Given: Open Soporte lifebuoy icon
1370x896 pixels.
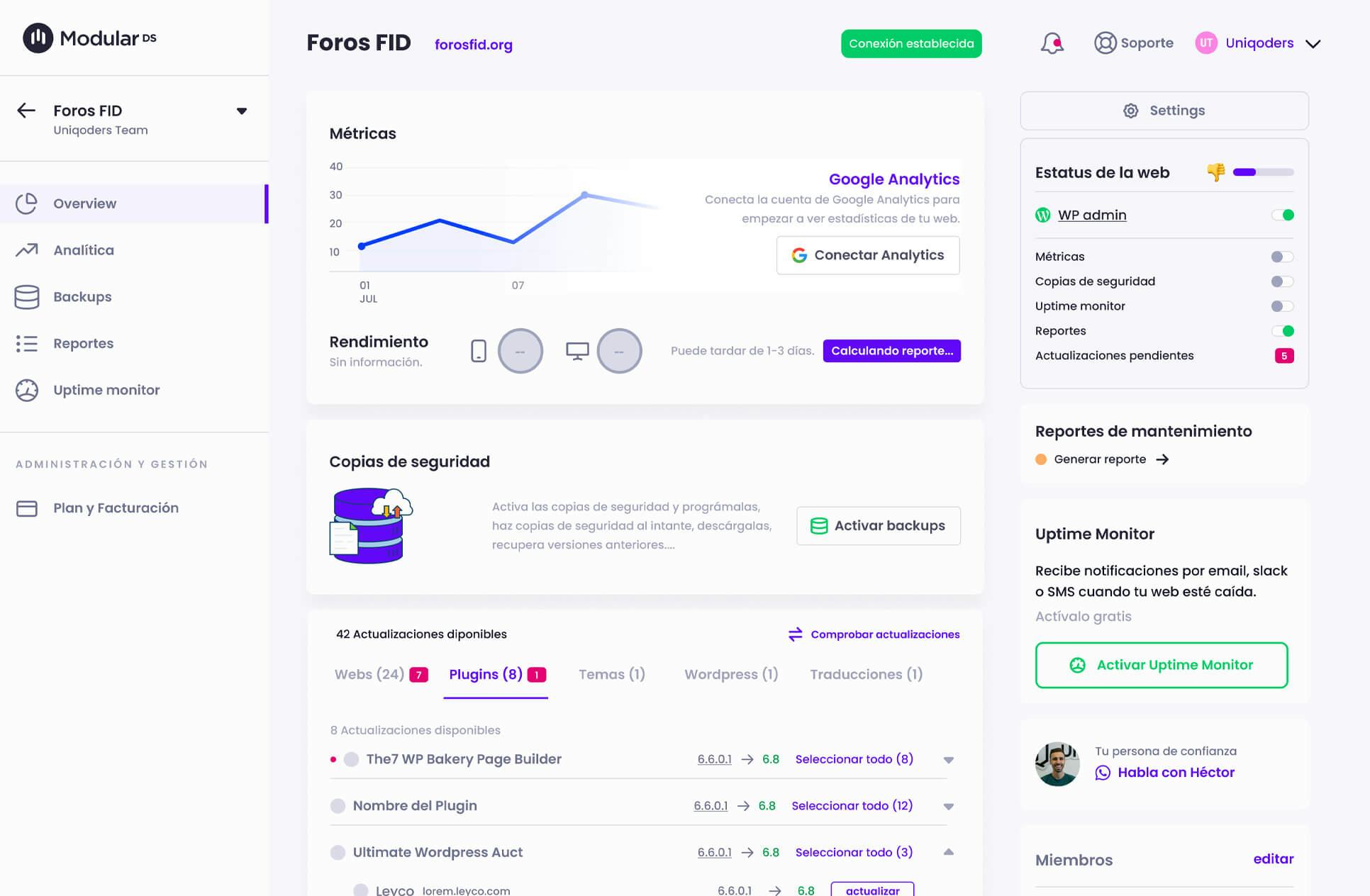Looking at the screenshot, I should coord(1105,43).
